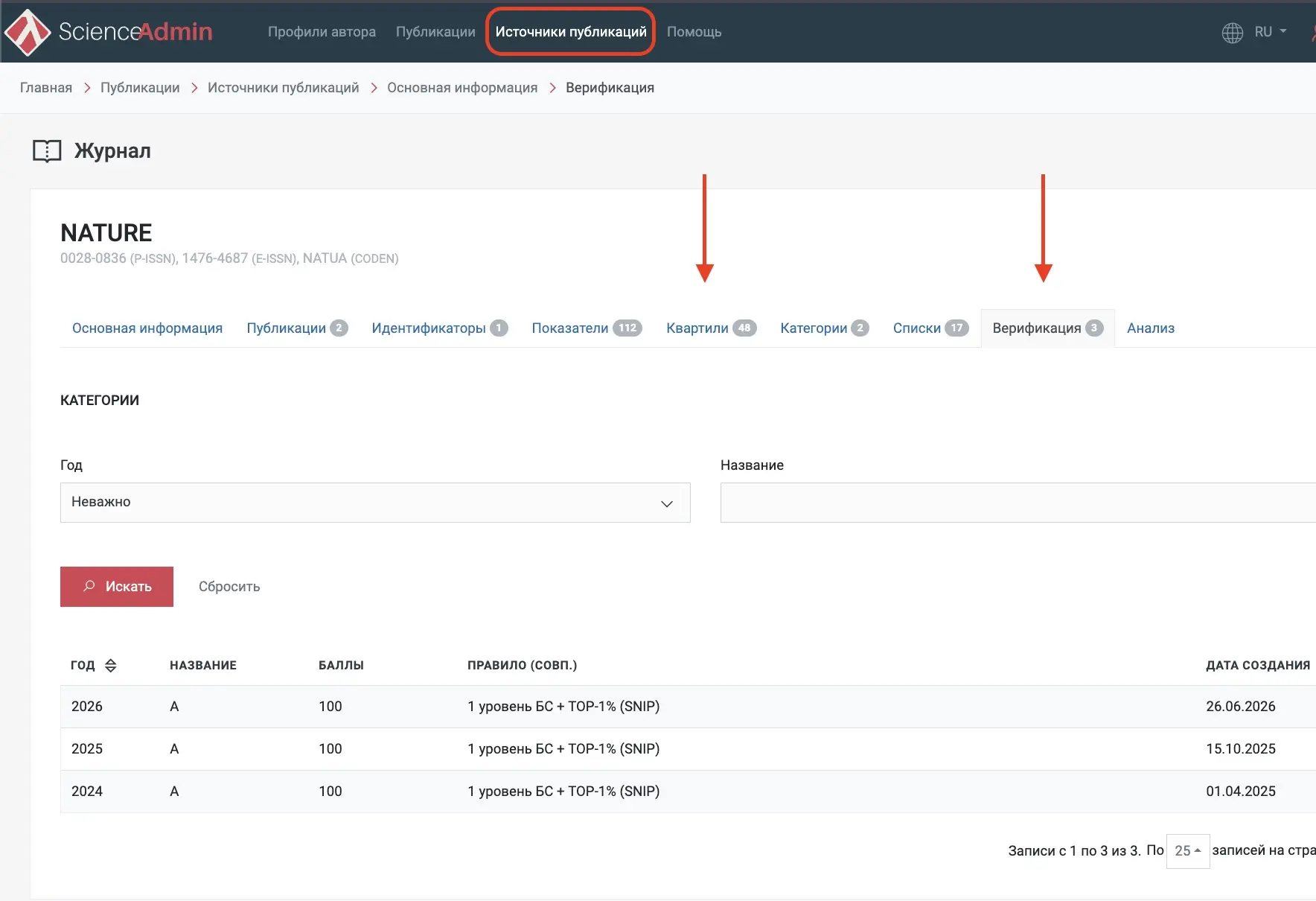Open the Показатели tab
Image resolution: width=1316 pixels, height=901 pixels.
(x=587, y=328)
